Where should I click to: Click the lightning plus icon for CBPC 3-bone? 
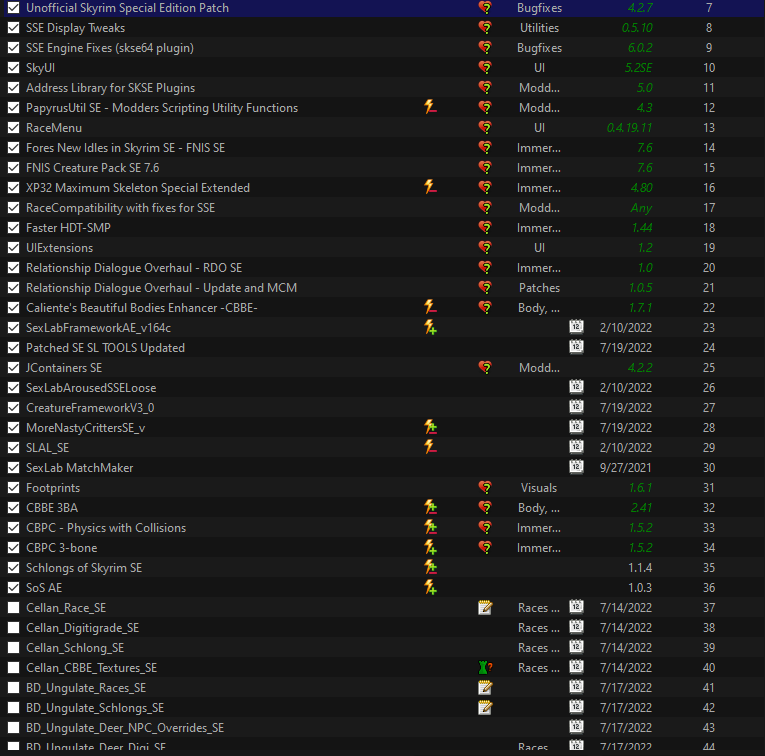point(430,547)
